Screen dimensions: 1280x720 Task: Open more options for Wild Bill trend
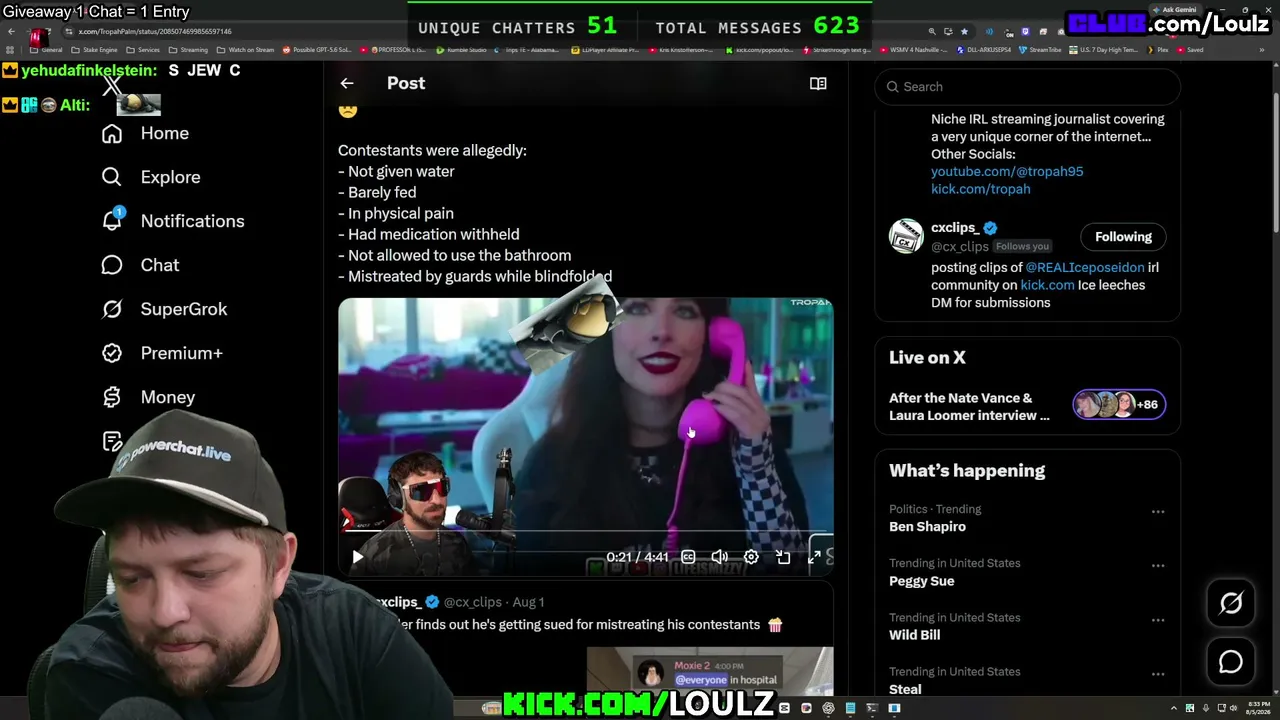tap(1158, 619)
